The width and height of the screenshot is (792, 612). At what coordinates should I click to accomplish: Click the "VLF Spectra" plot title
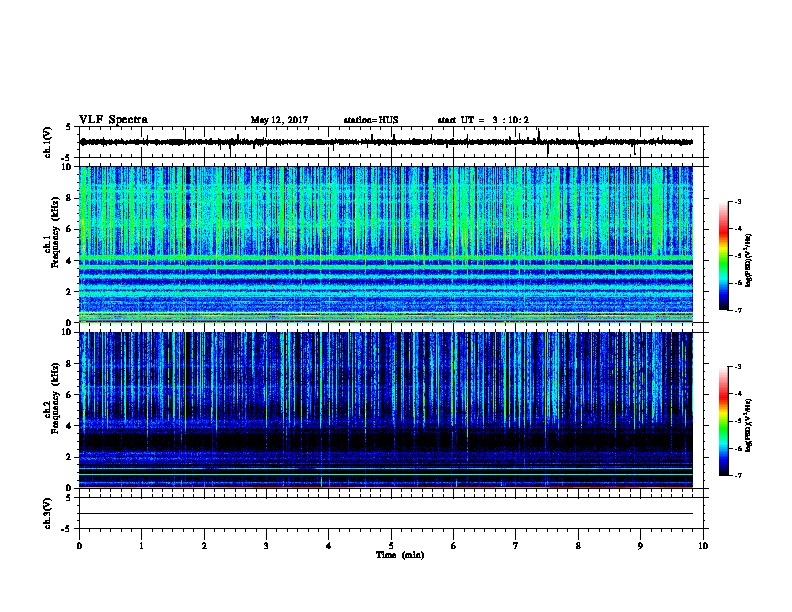point(113,120)
